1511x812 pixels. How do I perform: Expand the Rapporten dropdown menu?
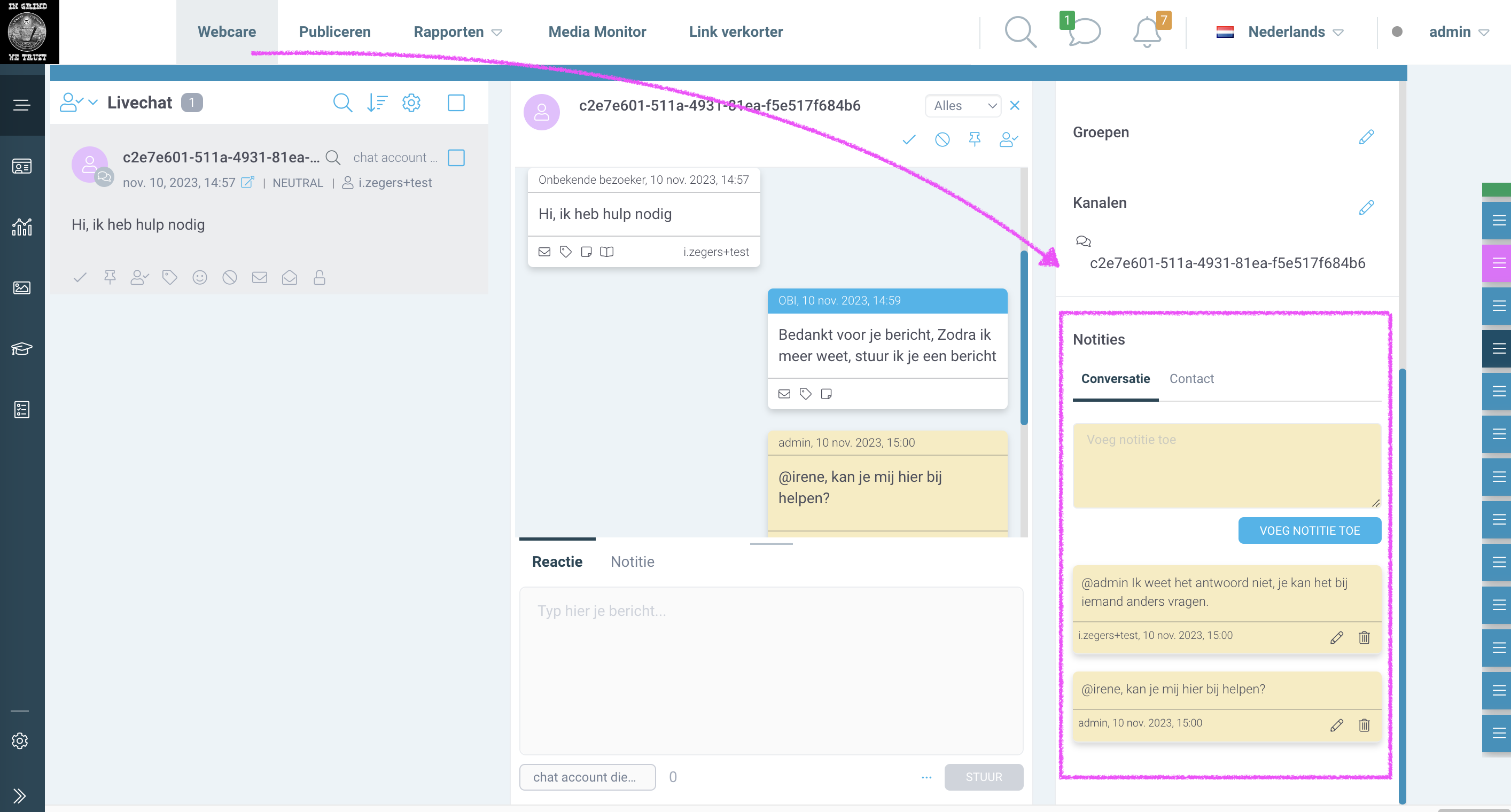pyautogui.click(x=457, y=32)
